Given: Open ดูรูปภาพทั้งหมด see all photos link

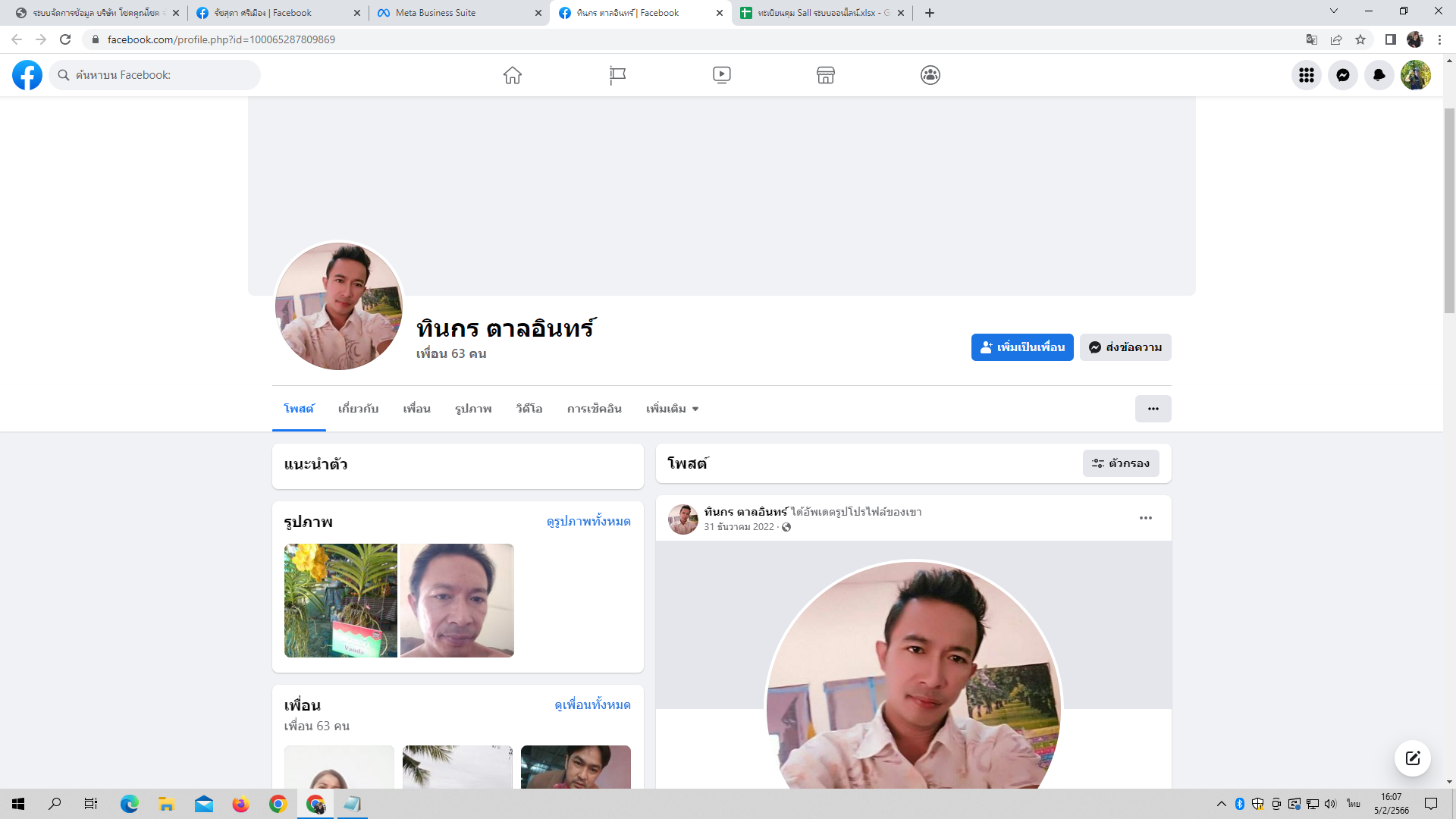Looking at the screenshot, I should click(588, 522).
